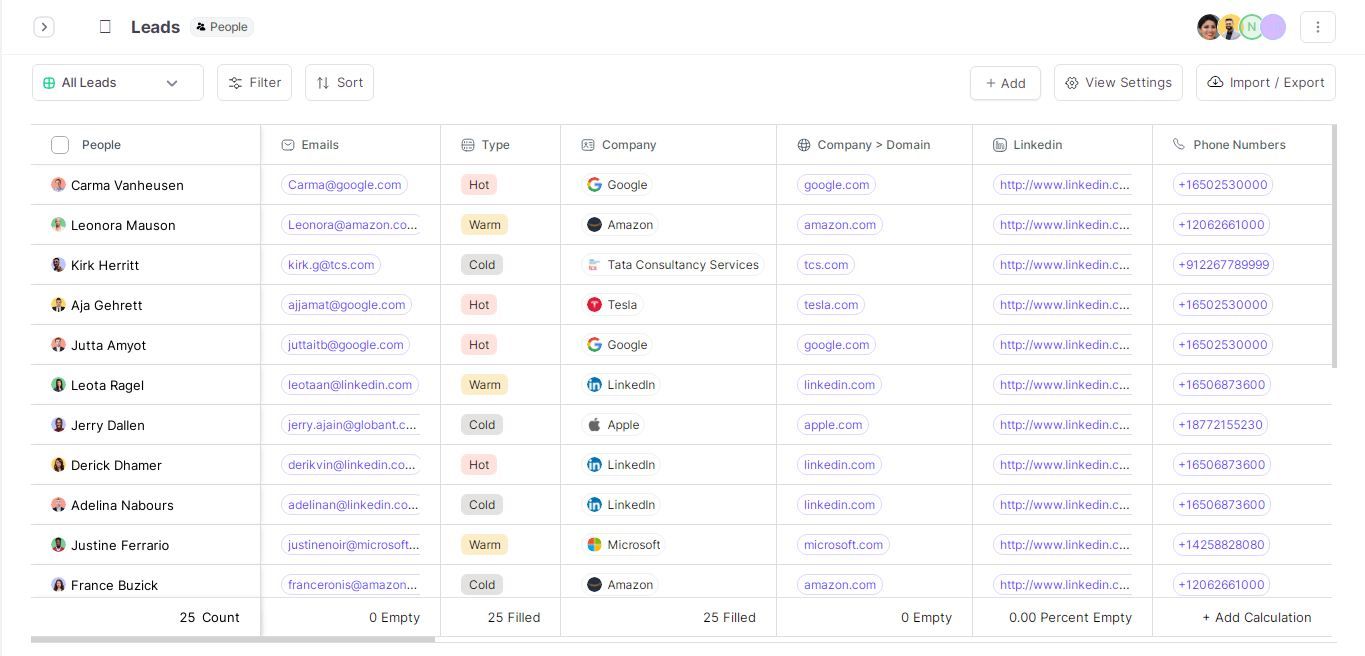Click the Filter funnel icon
Screen dimensions: 1365x656
(236, 82)
